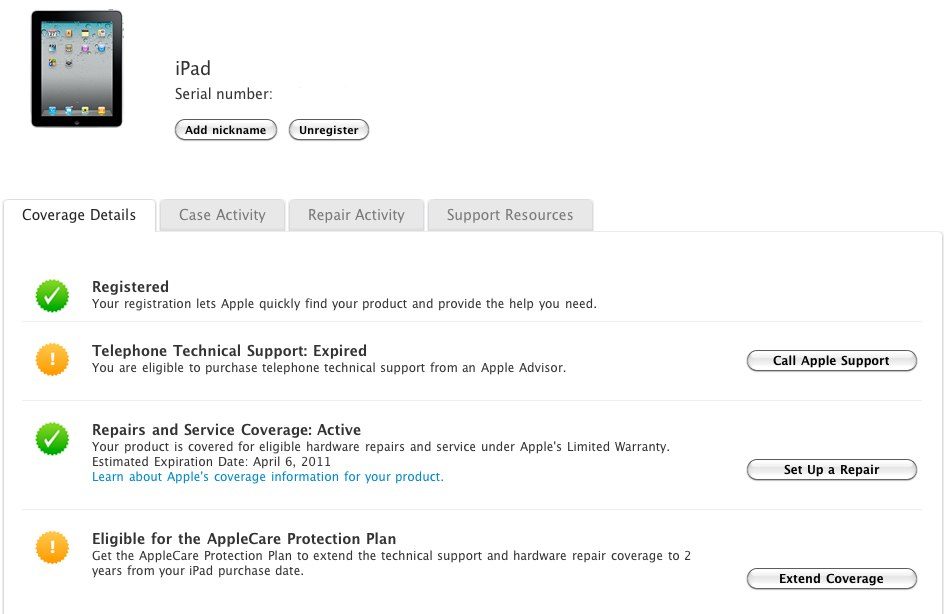The height and width of the screenshot is (614, 948).
Task: Add a nickname for this iPad
Action: click(226, 130)
